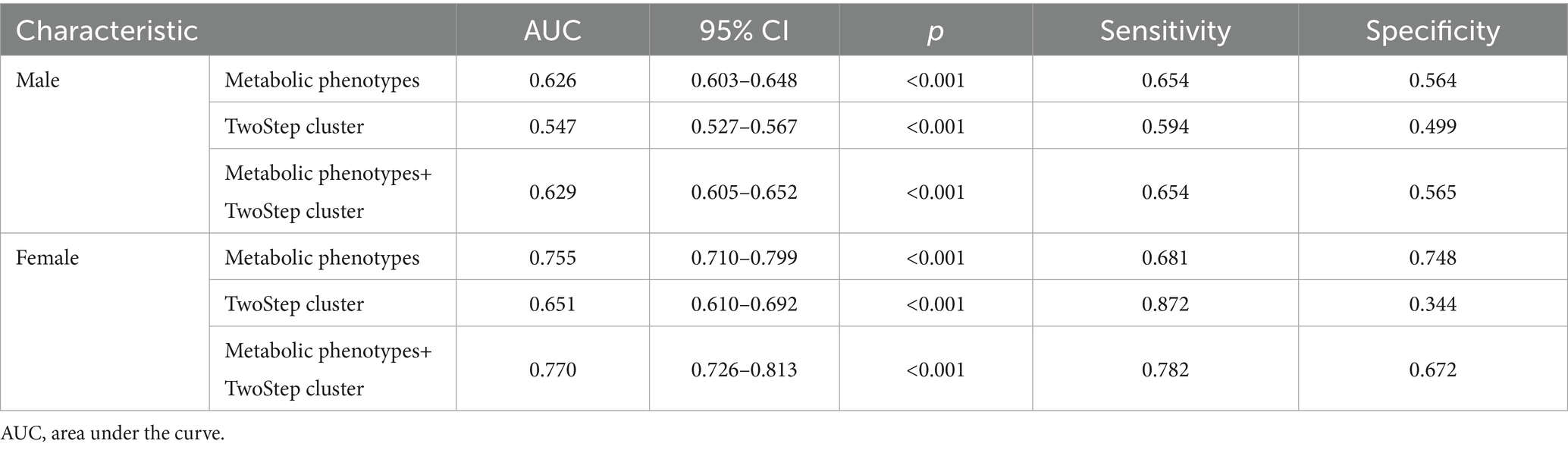
Task: Click the italic p column header
Action: coord(936,31)
